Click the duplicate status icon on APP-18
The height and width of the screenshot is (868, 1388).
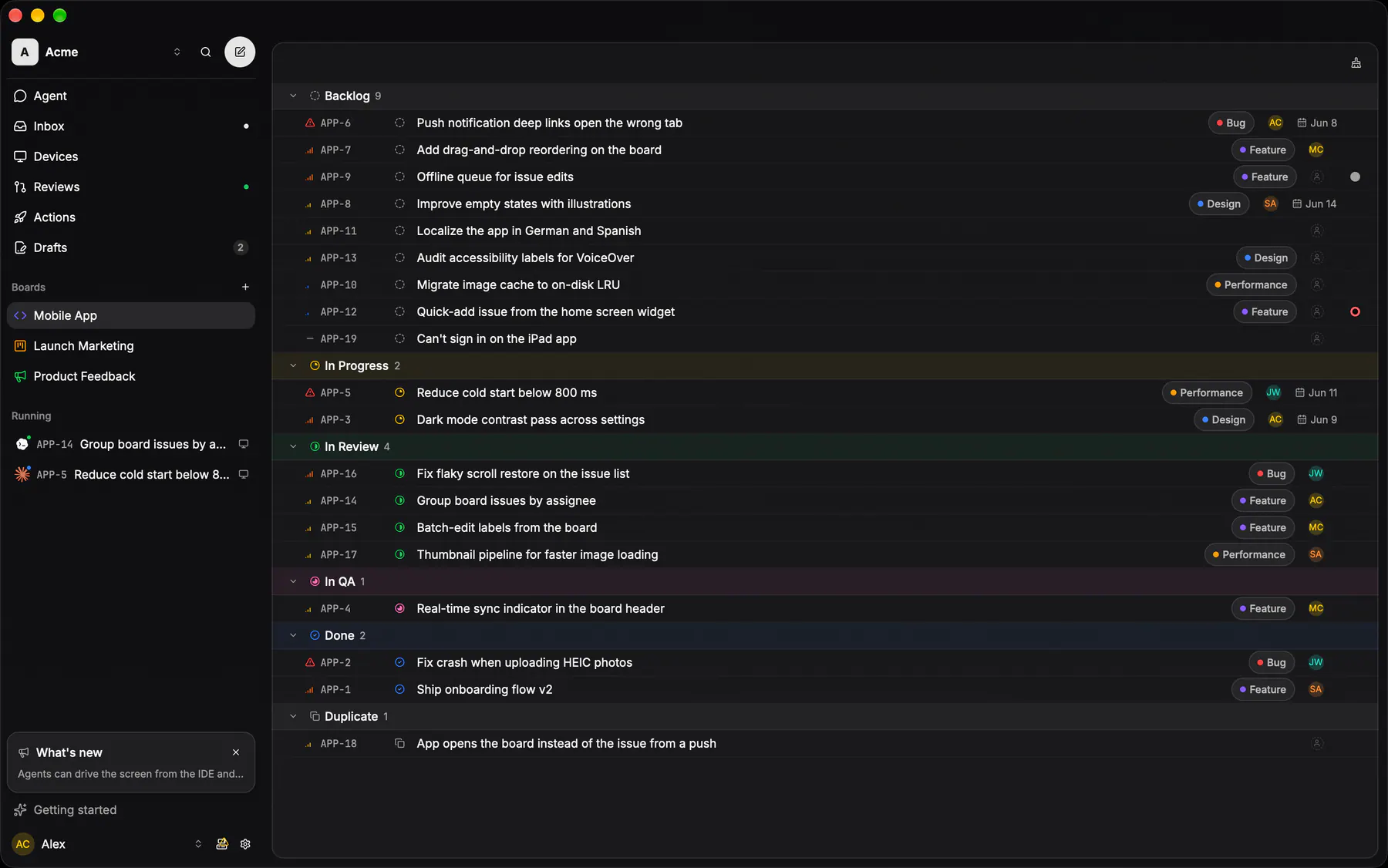point(399,743)
